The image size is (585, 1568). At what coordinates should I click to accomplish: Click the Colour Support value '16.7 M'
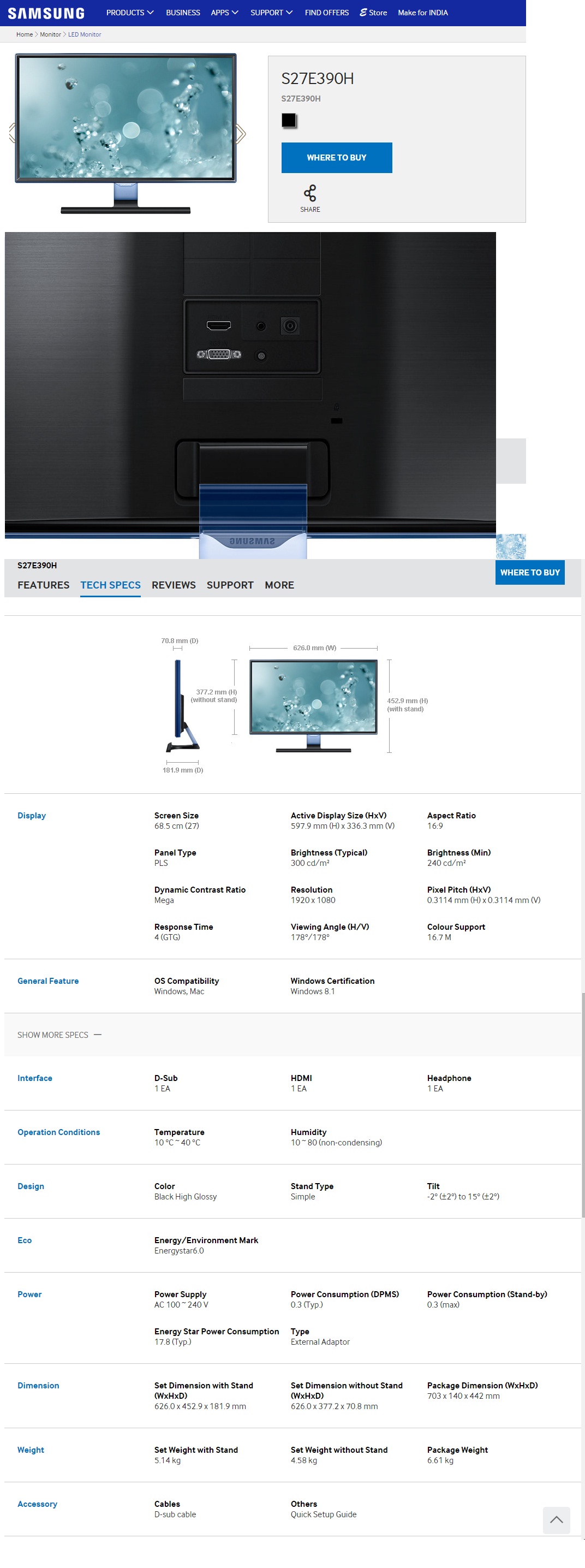pos(439,937)
